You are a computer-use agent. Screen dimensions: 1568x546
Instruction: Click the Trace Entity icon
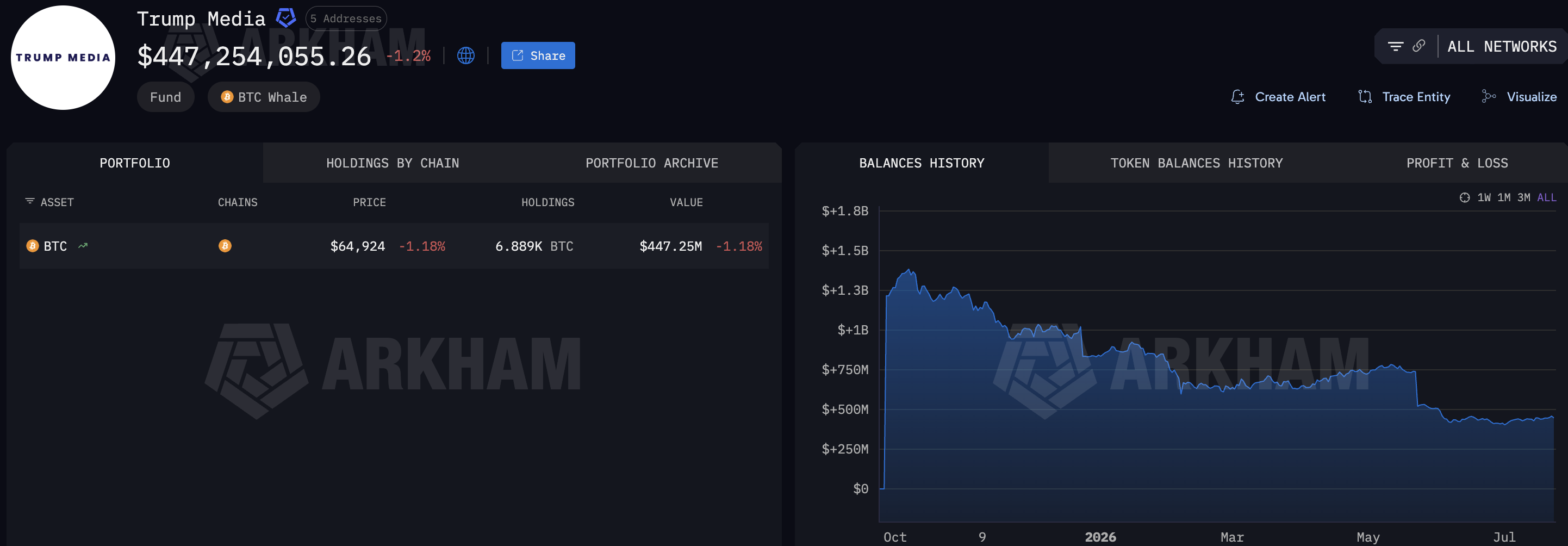point(1365,97)
